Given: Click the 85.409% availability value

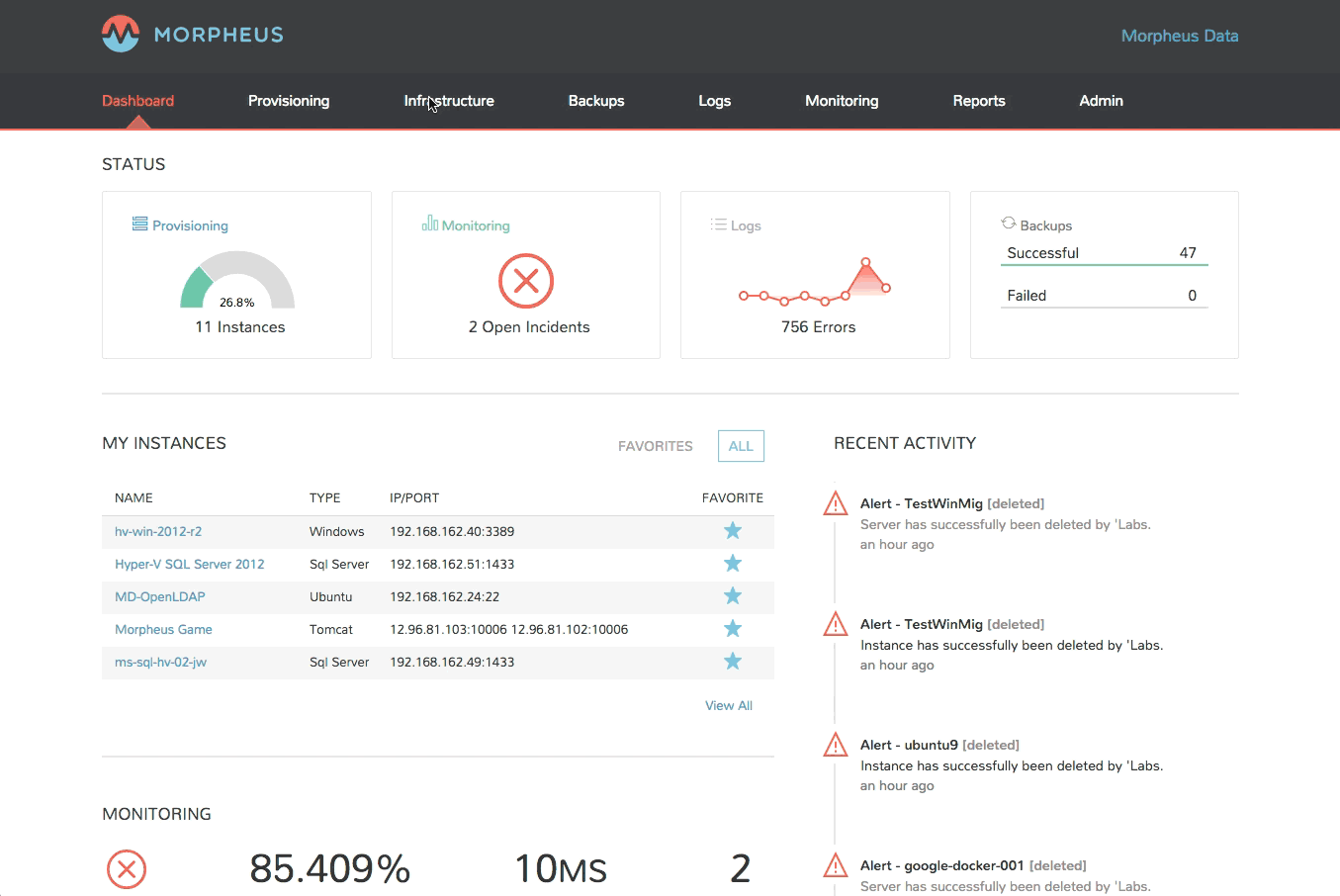Looking at the screenshot, I should [x=330, y=869].
